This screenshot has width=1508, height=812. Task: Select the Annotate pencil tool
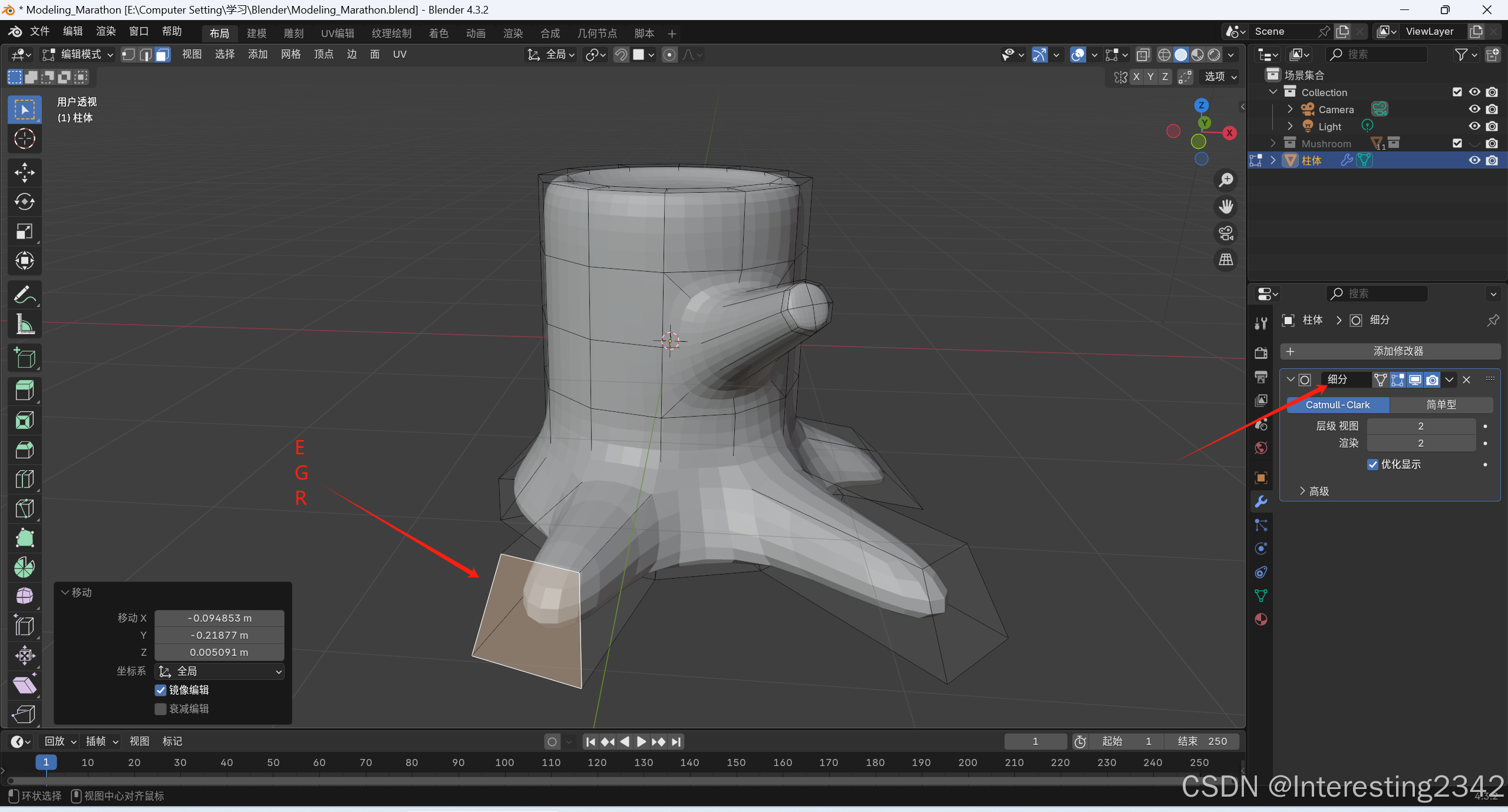pyautogui.click(x=24, y=295)
